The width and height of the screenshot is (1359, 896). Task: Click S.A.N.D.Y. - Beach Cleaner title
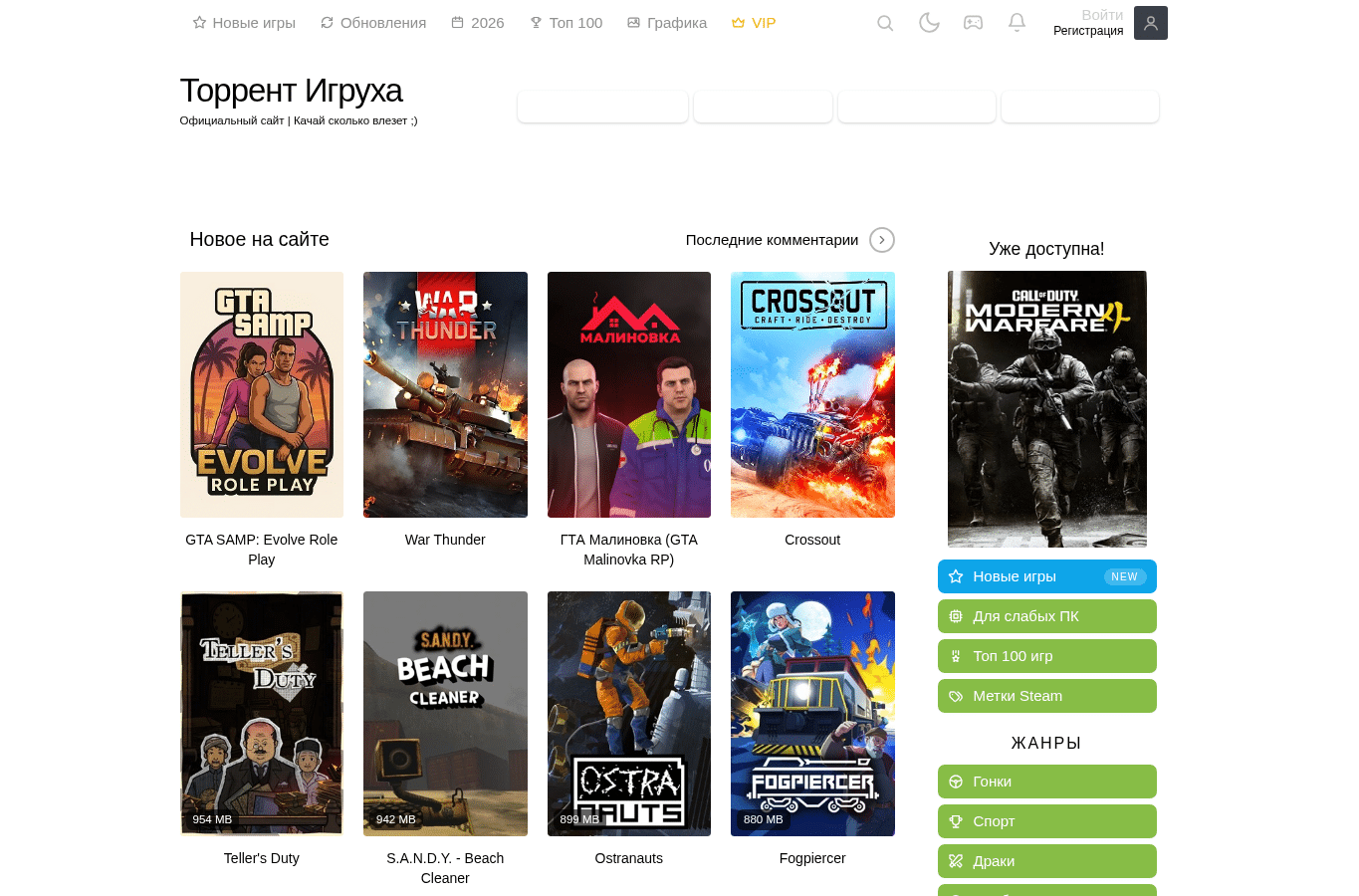coord(445,868)
